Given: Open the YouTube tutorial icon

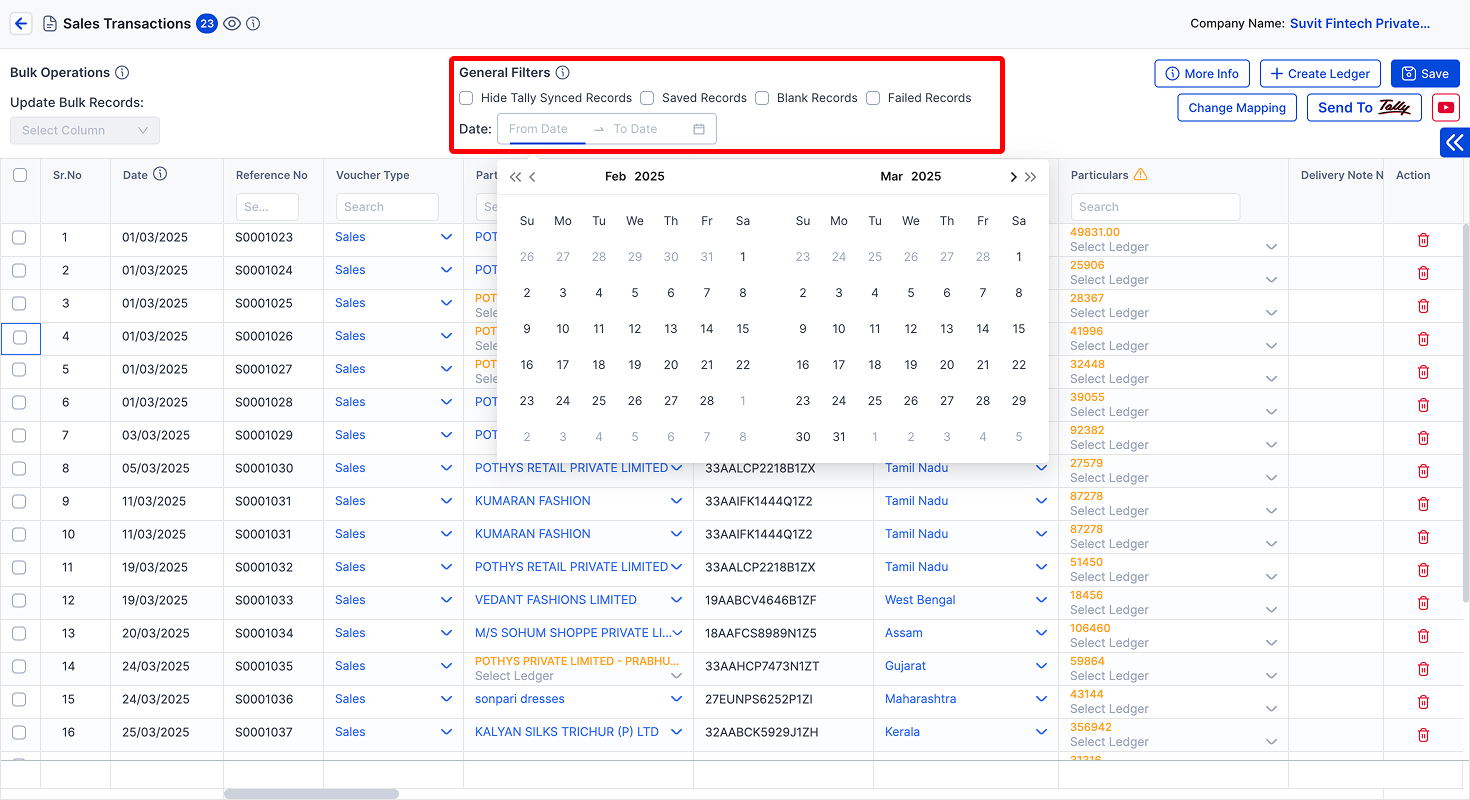Looking at the screenshot, I should tap(1445, 108).
